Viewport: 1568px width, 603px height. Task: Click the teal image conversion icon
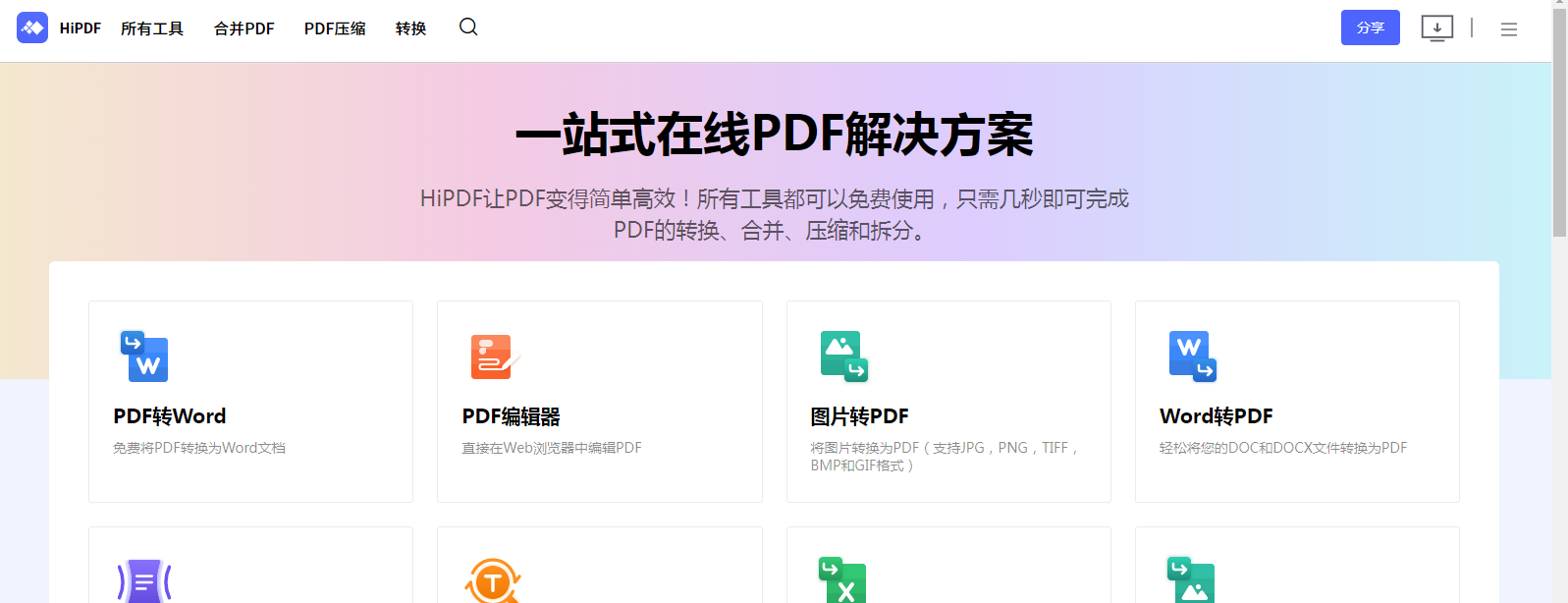pyautogui.click(x=1191, y=580)
